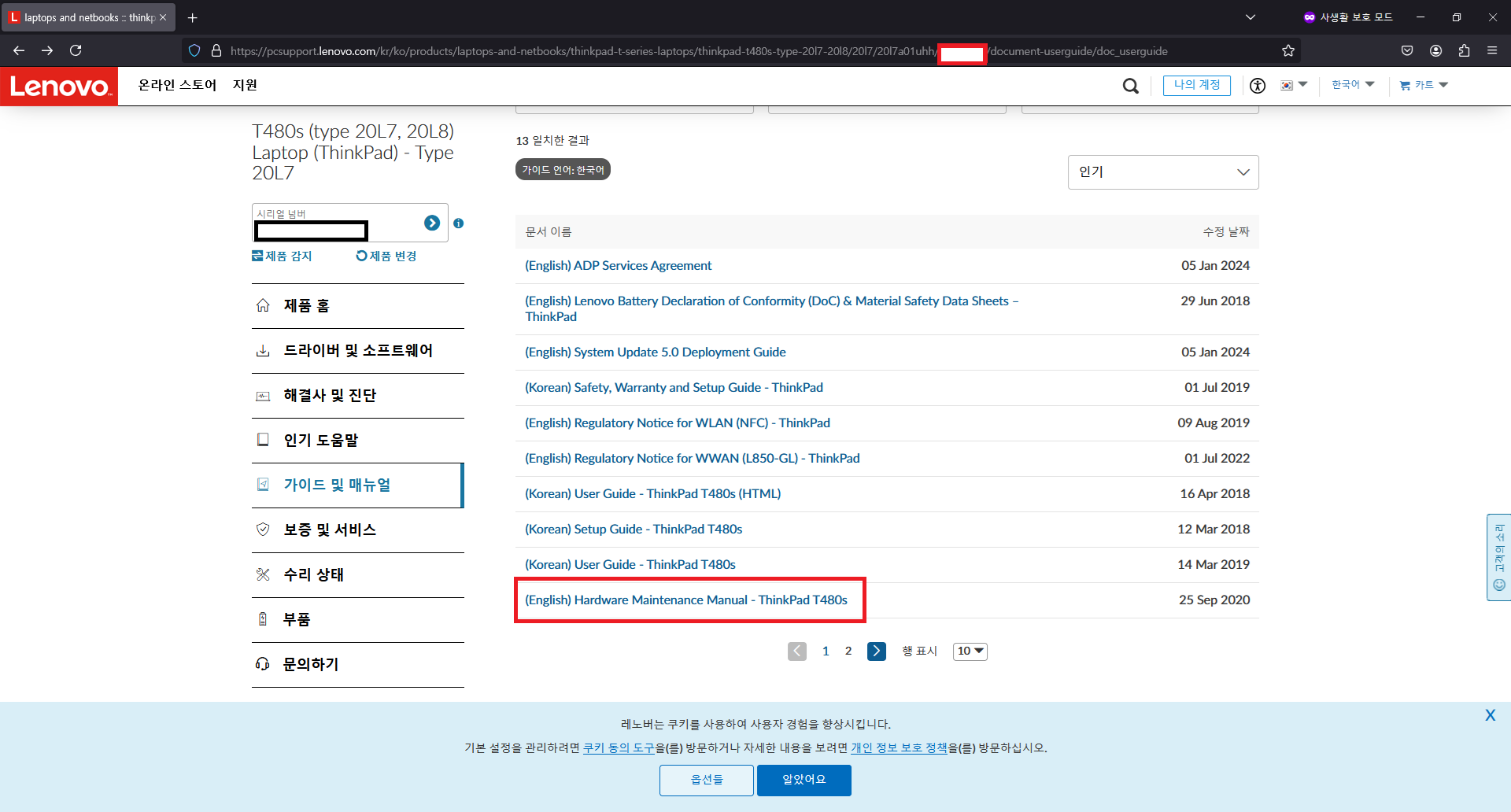Click the 제품 감지 detect product link

click(282, 256)
